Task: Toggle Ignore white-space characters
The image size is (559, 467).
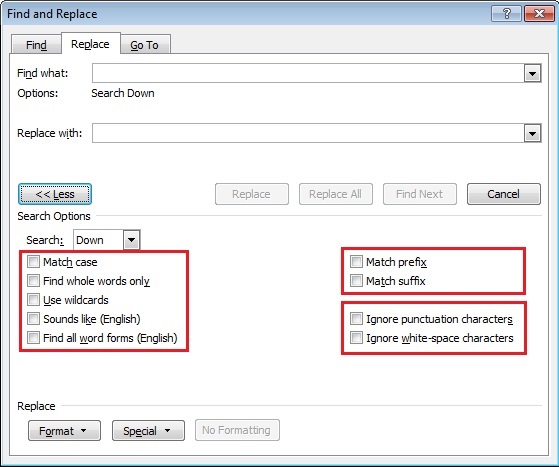Action: click(x=356, y=337)
